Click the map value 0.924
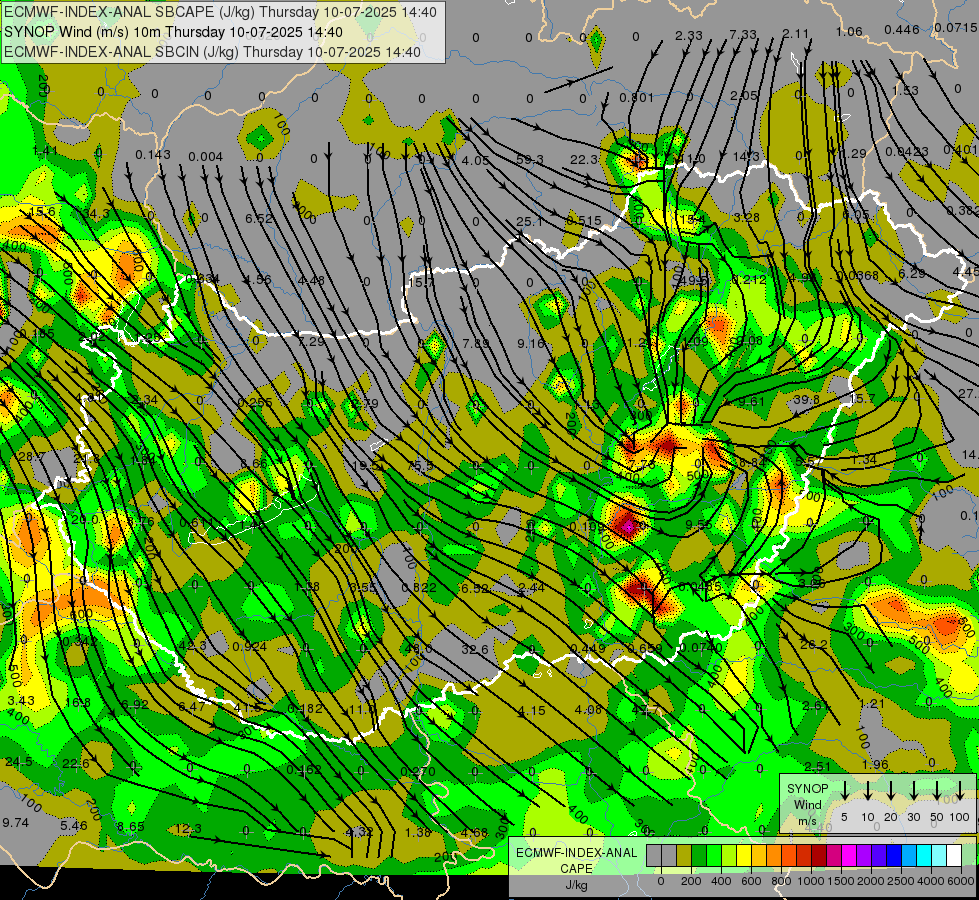The width and height of the screenshot is (979, 900). (250, 646)
